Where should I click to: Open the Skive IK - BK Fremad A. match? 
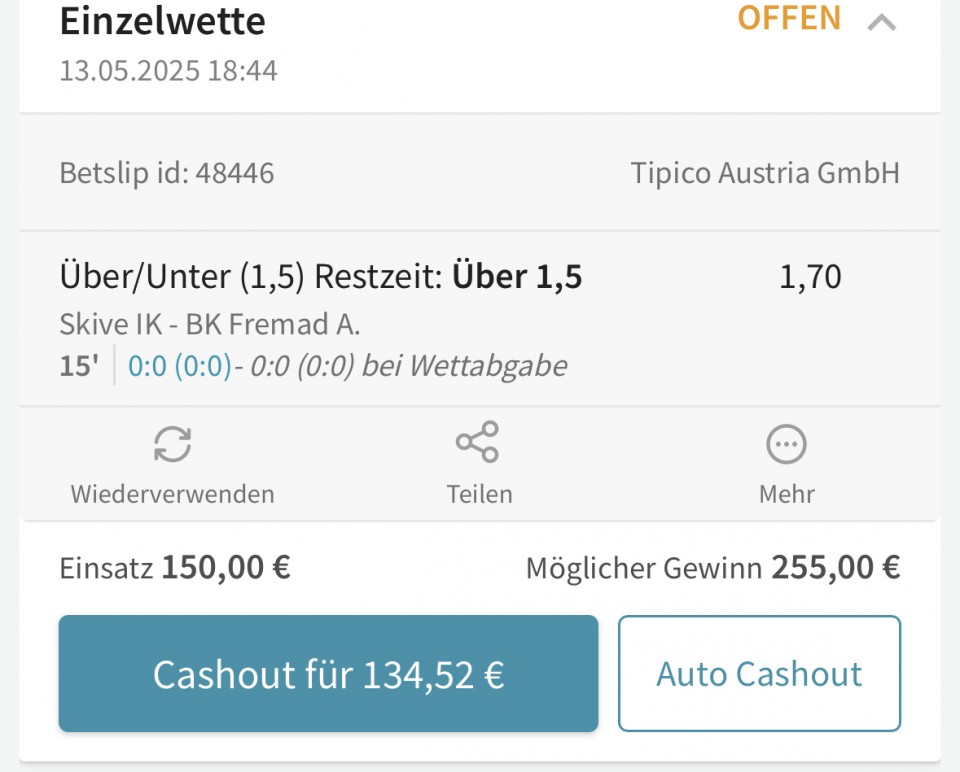point(209,324)
